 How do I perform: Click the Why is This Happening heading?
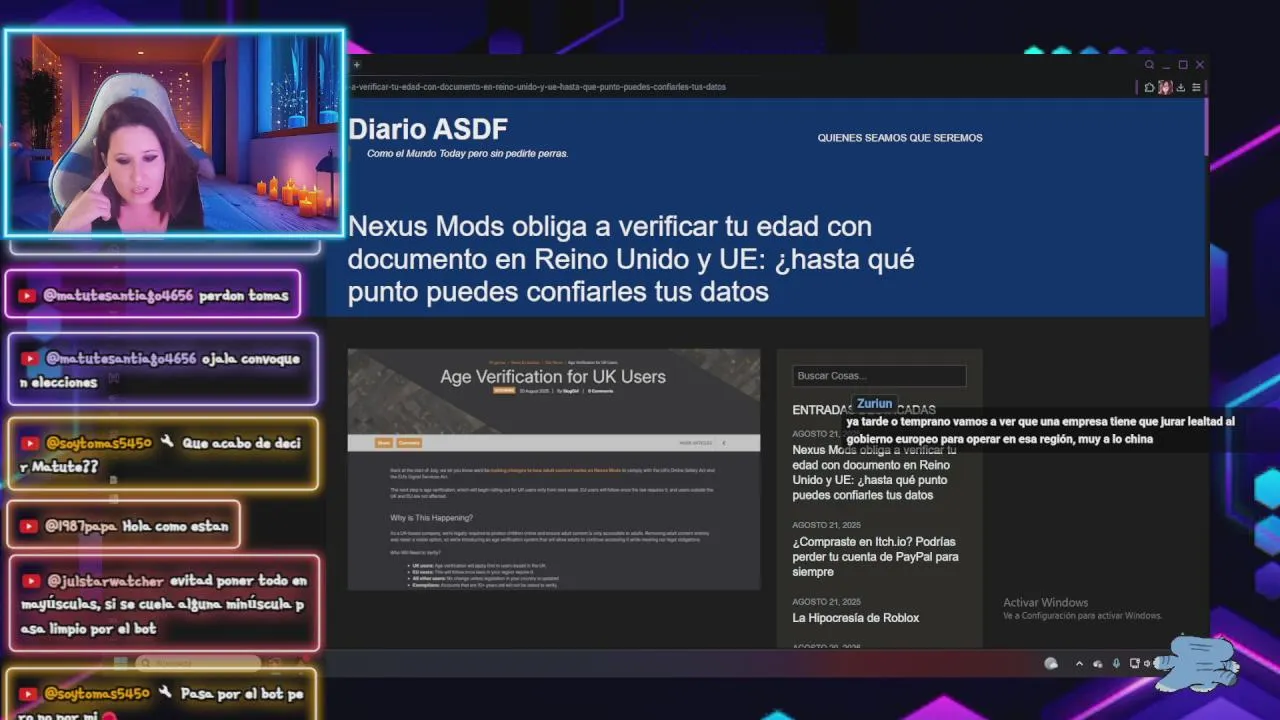point(432,518)
